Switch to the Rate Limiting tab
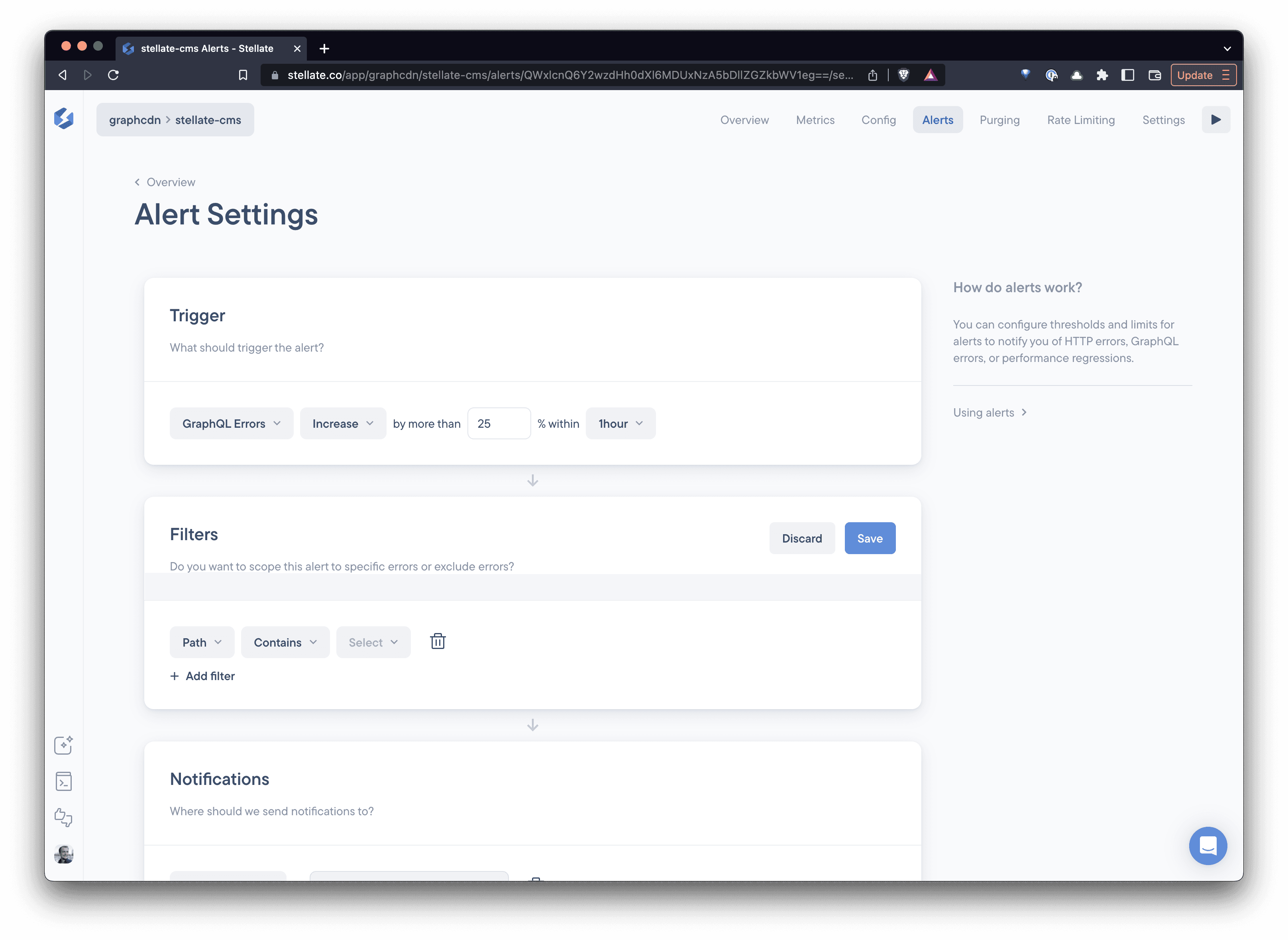Screen dimensions: 1288x940 click(x=1081, y=120)
